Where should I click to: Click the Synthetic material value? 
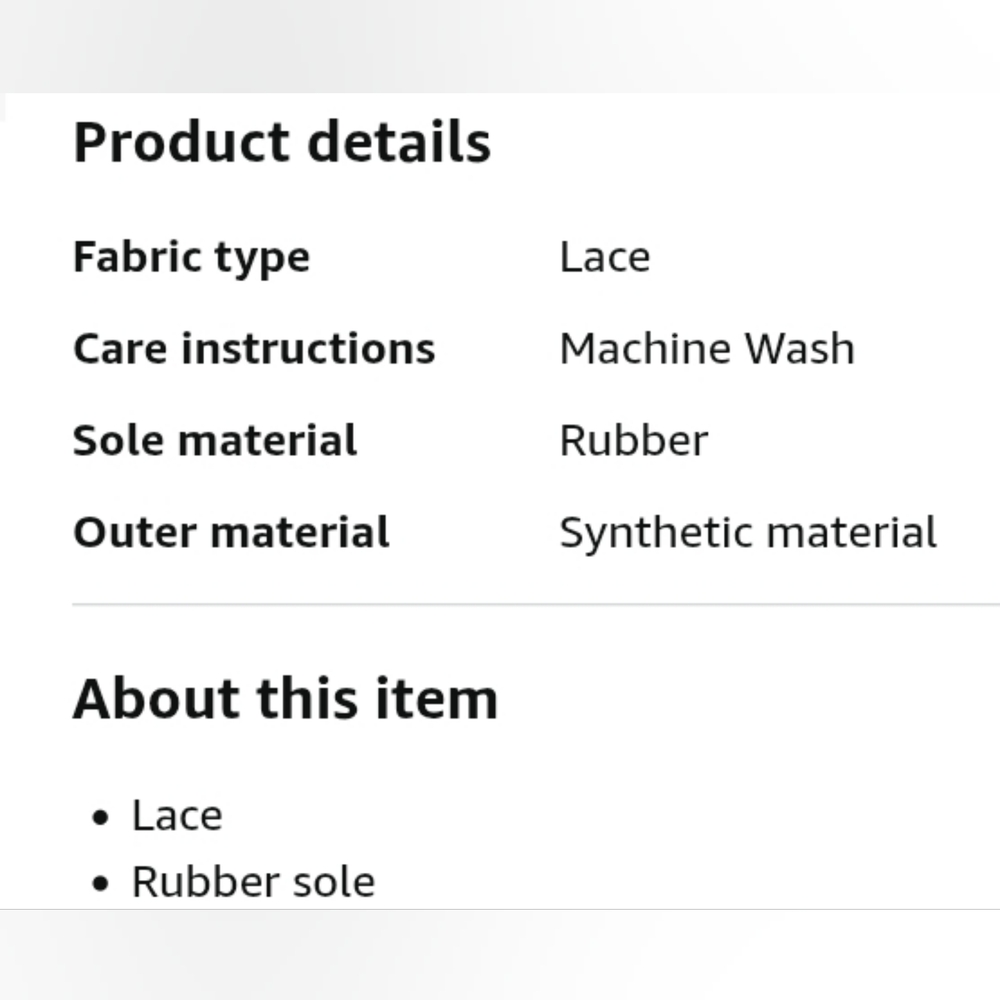[x=747, y=533]
